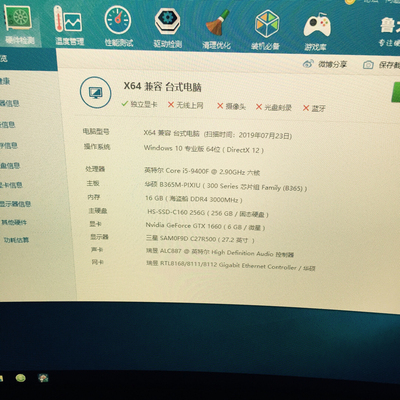The width and height of the screenshot is (400, 400).
Task: Click the scan date 2019年07月23日 text
Action: coord(265,135)
